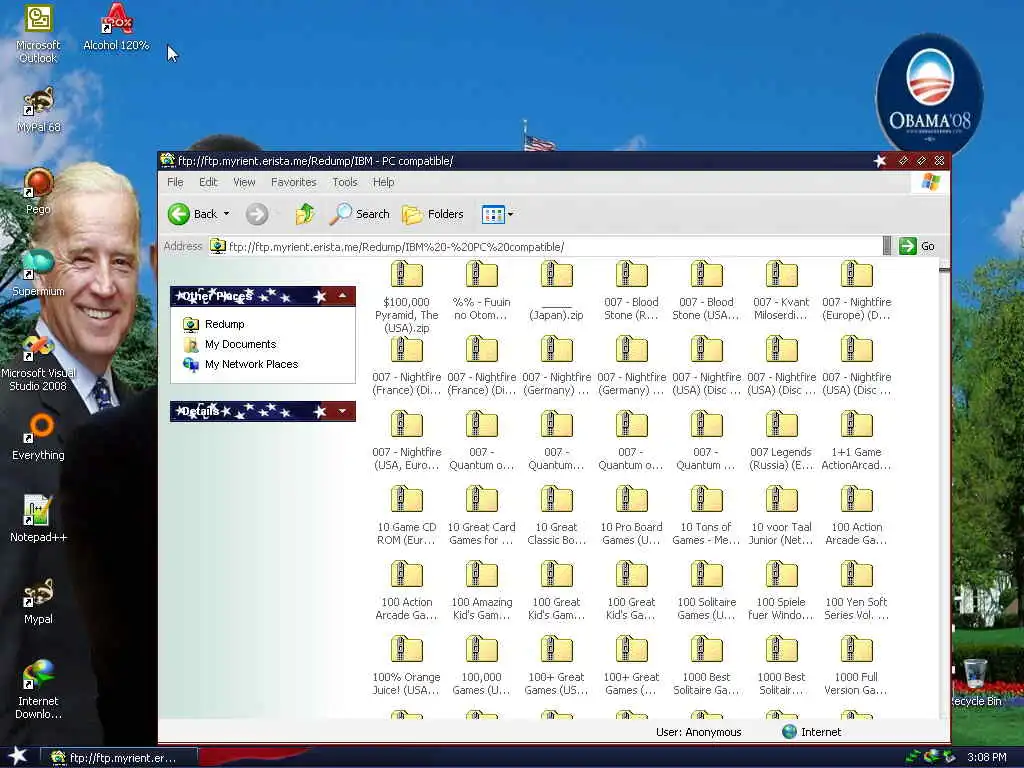Select 100 Yen Soft Series zip

(856, 591)
